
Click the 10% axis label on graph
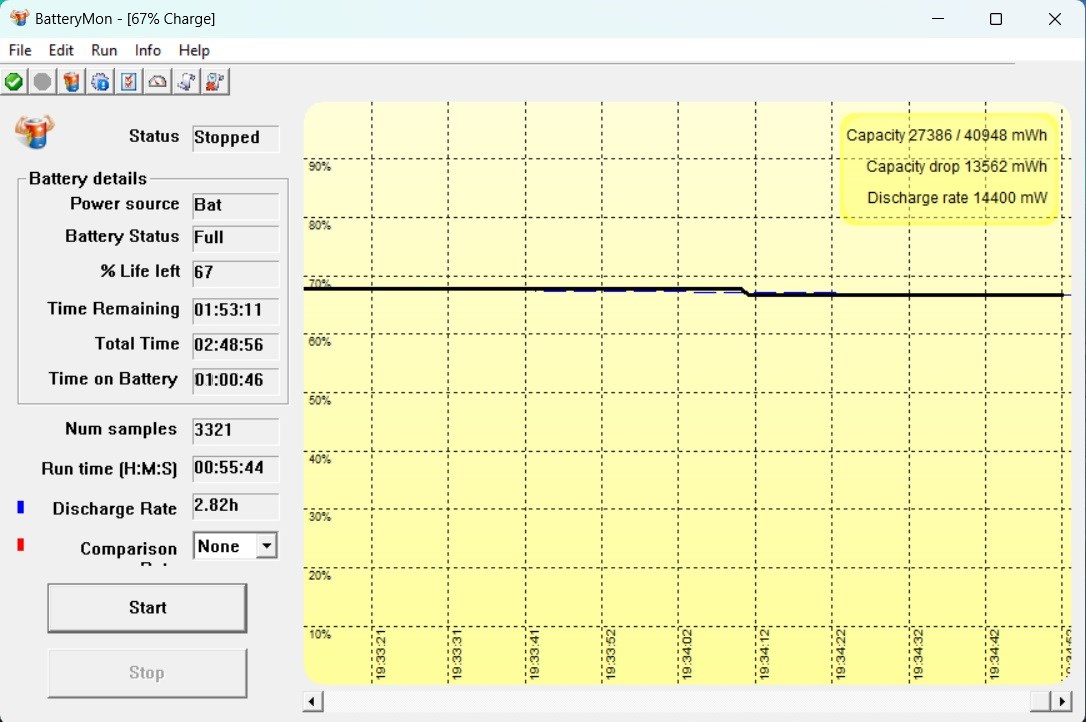tap(320, 634)
